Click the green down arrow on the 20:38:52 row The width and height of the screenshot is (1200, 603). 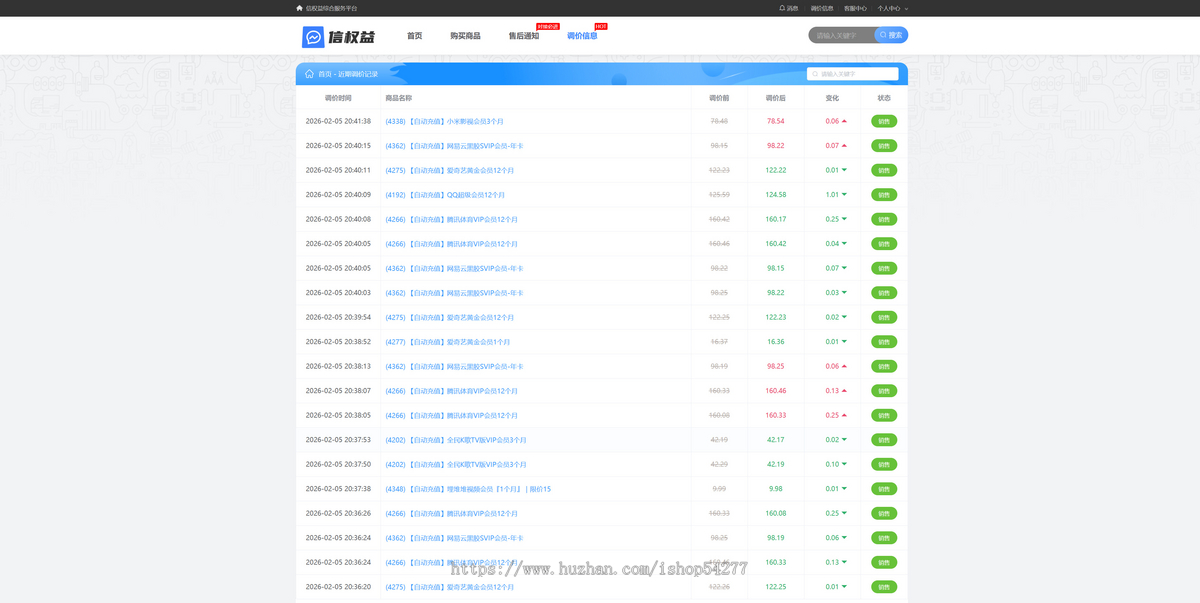pyautogui.click(x=844, y=342)
